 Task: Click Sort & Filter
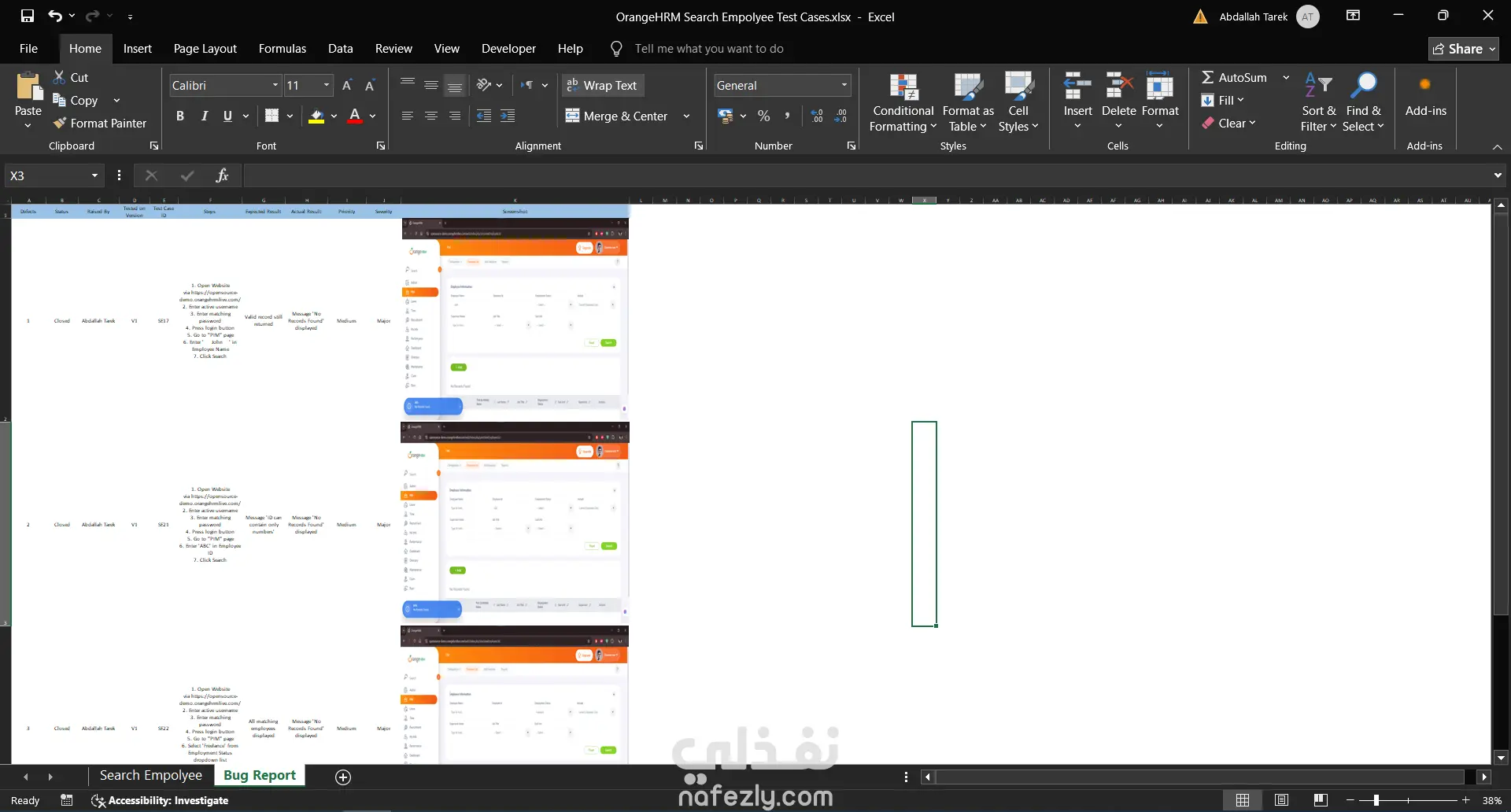1319,102
